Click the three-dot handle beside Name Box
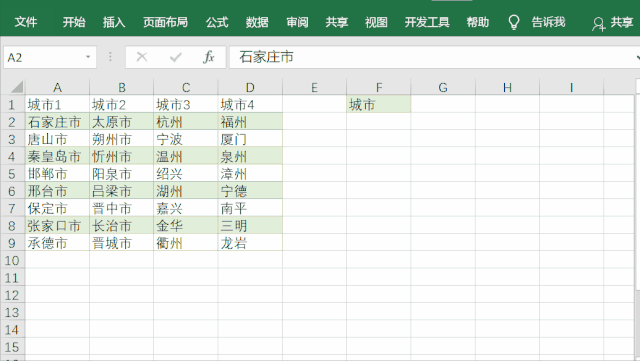This screenshot has width=640, height=361. (x=110, y=57)
